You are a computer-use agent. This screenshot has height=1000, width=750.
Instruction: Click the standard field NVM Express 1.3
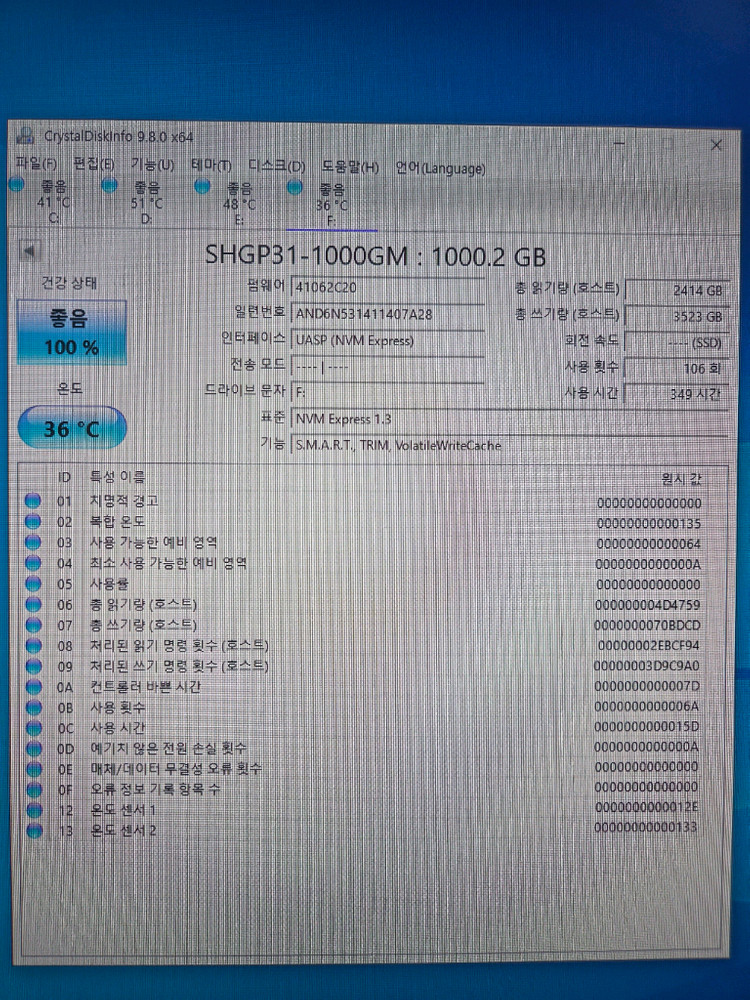pyautogui.click(x=509, y=419)
